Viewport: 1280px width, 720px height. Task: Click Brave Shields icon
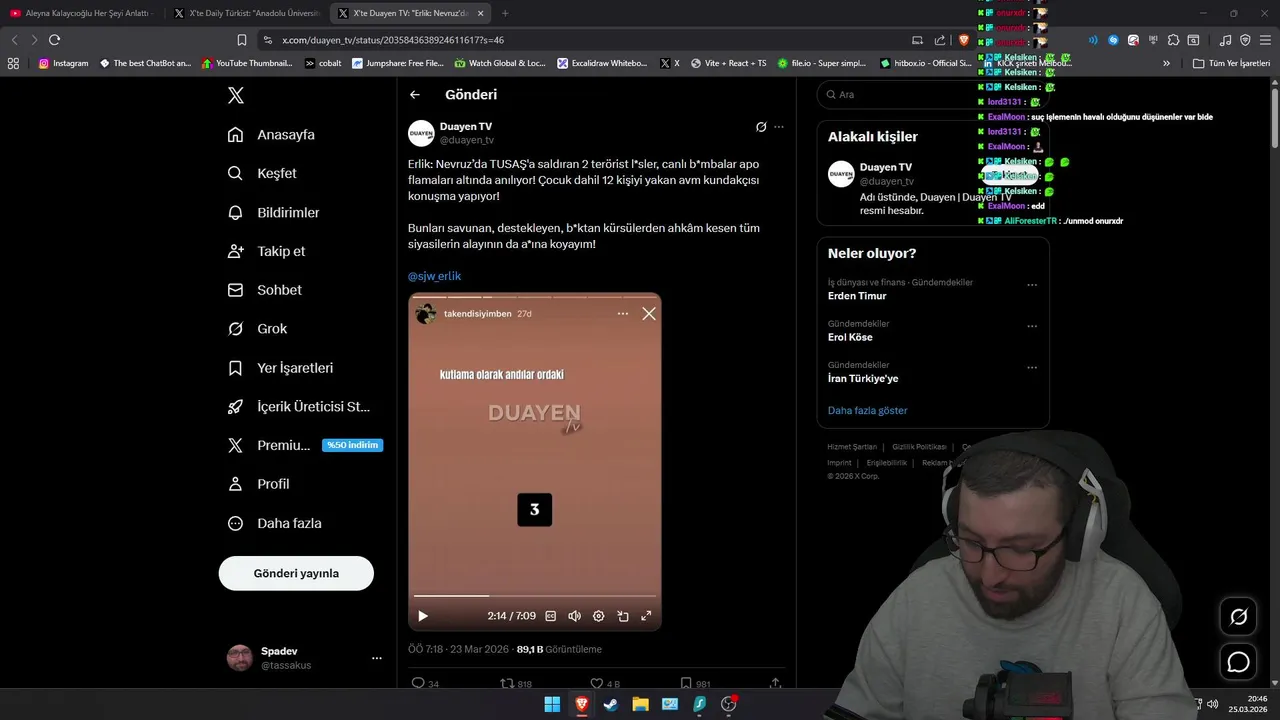coord(964,40)
